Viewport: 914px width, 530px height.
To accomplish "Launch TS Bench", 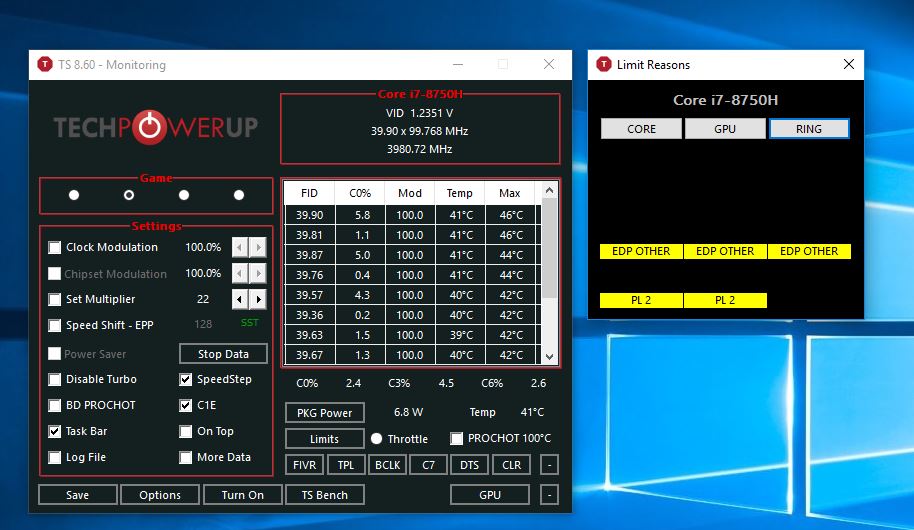I will tap(325, 494).
